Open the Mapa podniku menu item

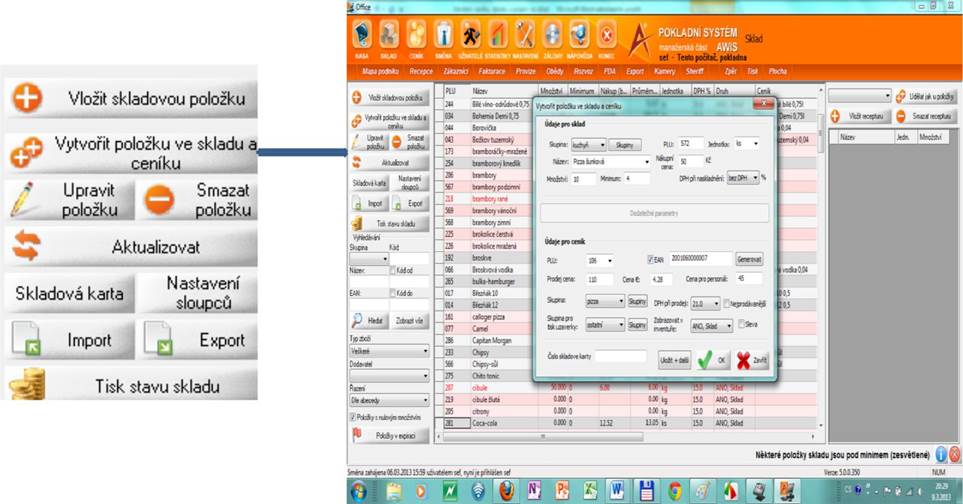pos(380,71)
